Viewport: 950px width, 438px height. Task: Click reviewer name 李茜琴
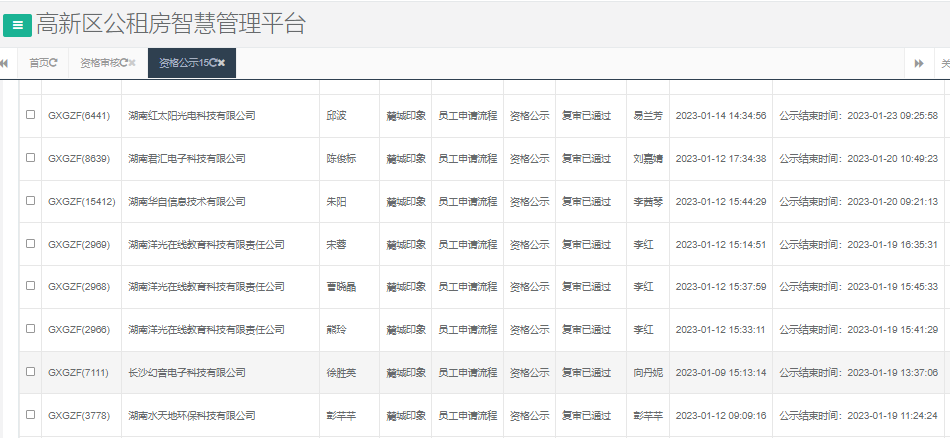pos(648,202)
